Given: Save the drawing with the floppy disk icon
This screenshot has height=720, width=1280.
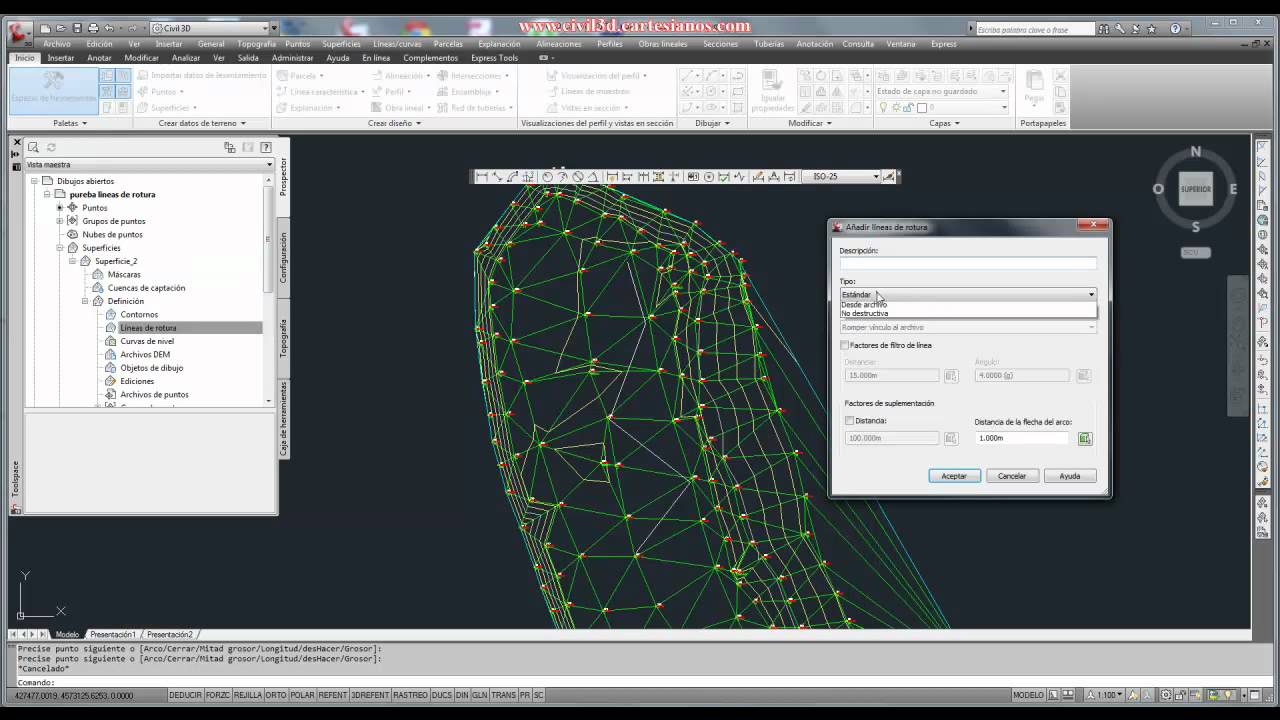Looking at the screenshot, I should click(77, 28).
